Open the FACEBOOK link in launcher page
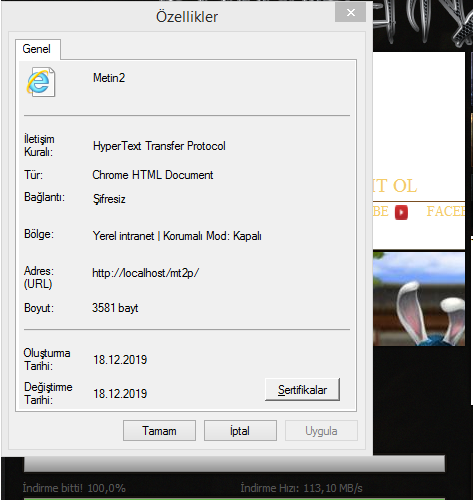Screen dimensions: 473x500 [x=446, y=211]
